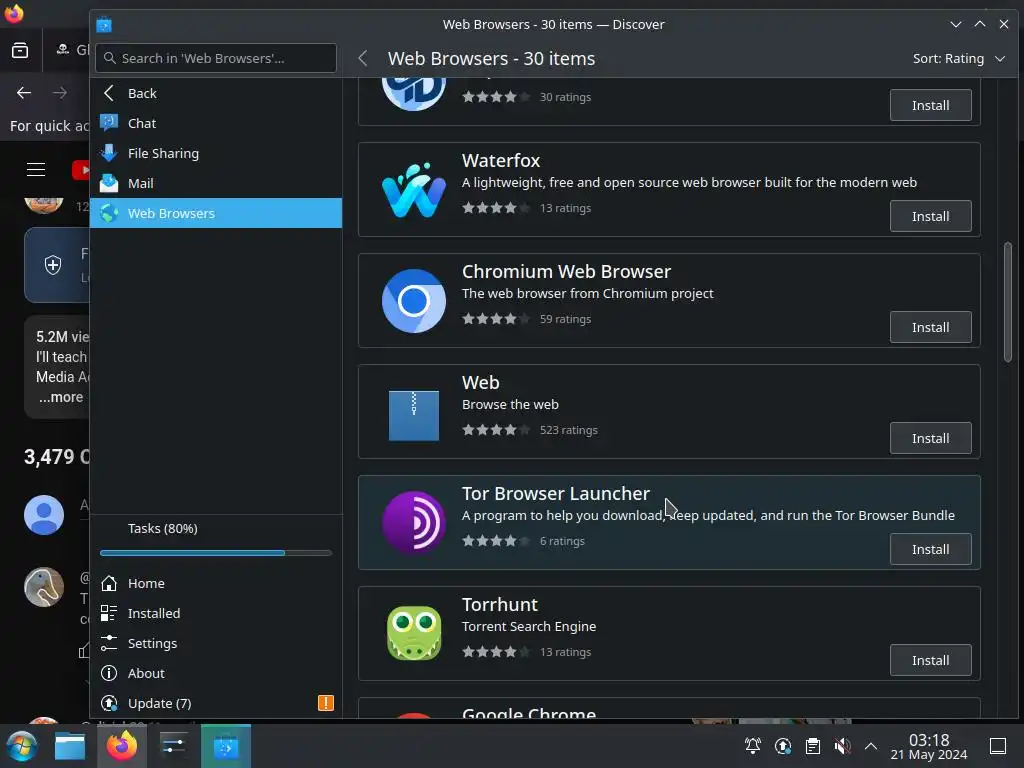Click the Web app archive icon

(x=414, y=415)
